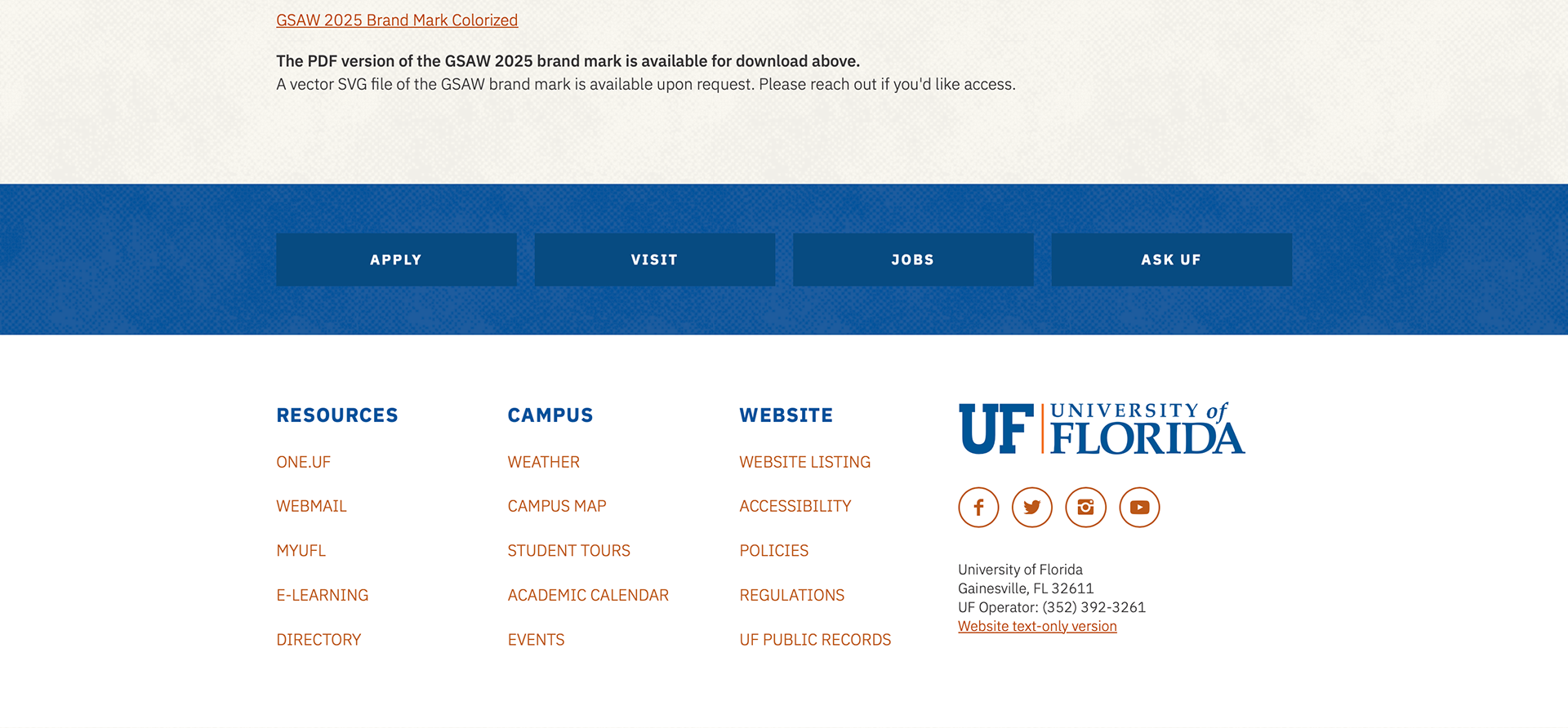The image size is (1568, 728).
Task: Click the VISIT button
Action: click(x=654, y=260)
